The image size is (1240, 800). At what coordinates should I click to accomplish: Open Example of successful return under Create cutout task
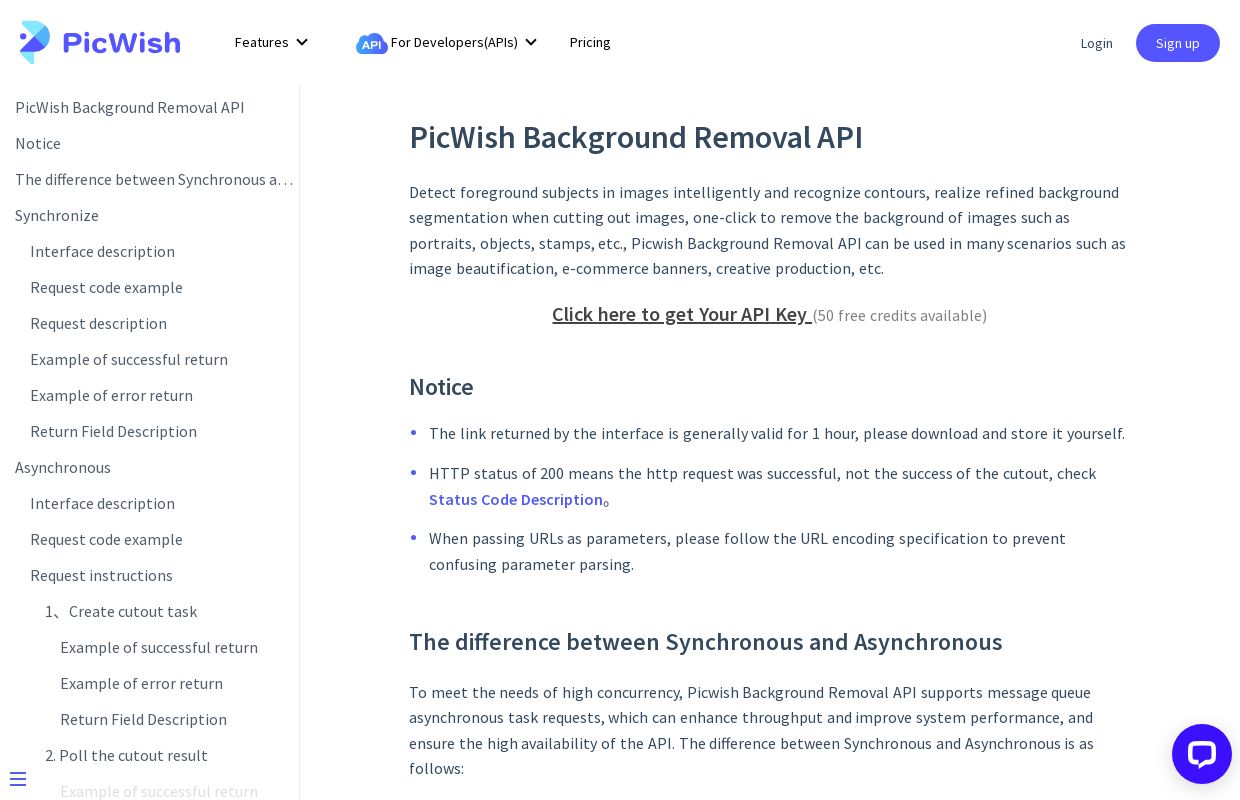coord(159,647)
